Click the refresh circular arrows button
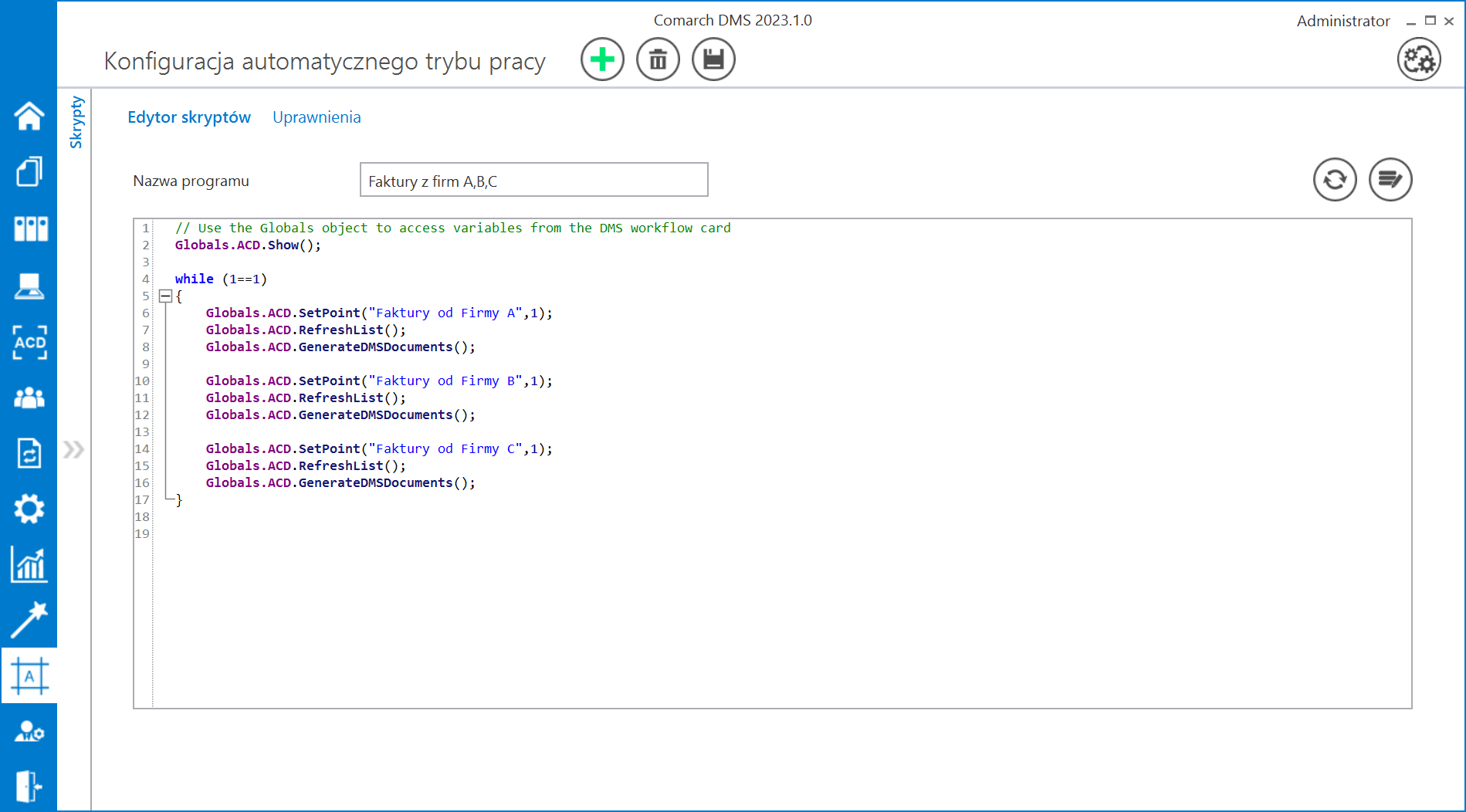The image size is (1466, 812). tap(1335, 180)
